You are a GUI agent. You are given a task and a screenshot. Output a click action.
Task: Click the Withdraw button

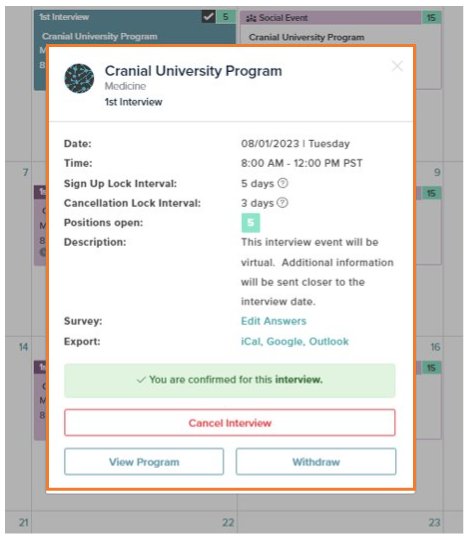[x=316, y=462]
